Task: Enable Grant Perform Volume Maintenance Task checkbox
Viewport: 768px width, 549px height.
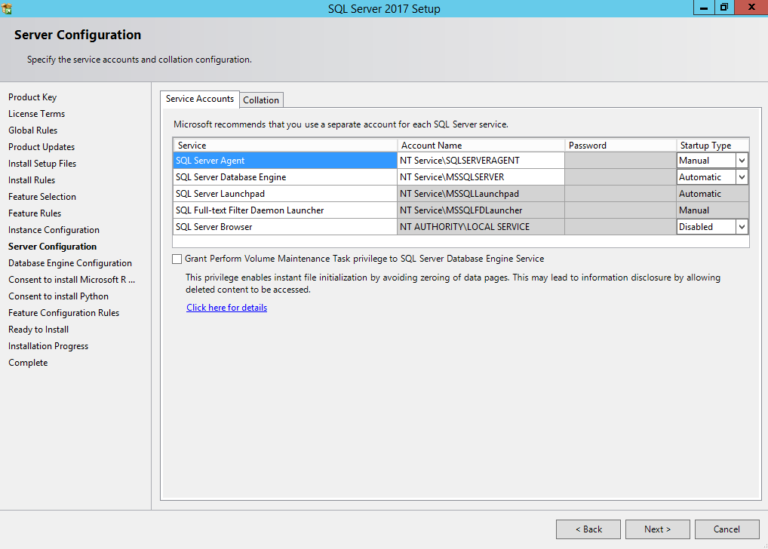Action: (177, 259)
